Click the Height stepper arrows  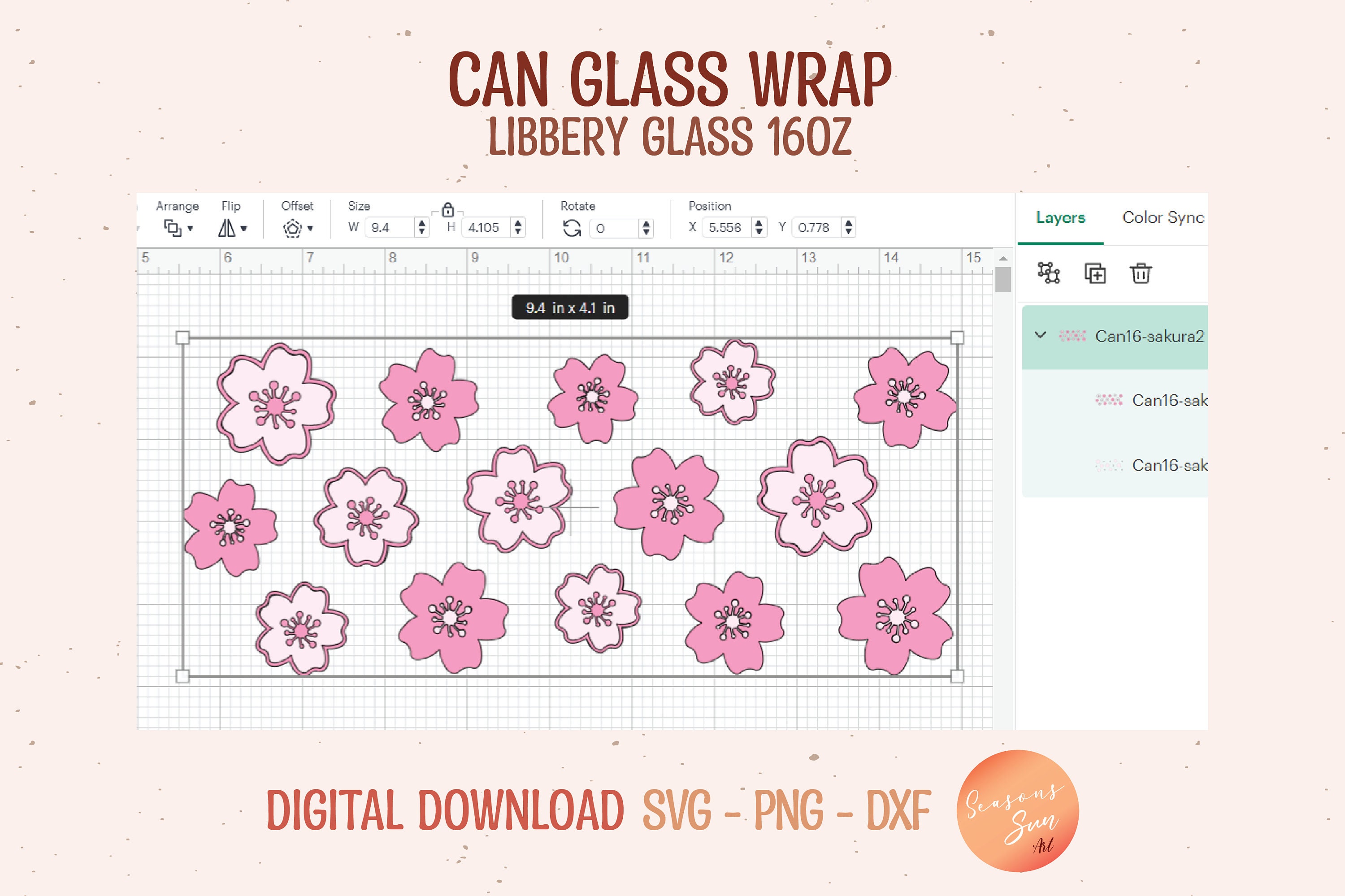518,227
